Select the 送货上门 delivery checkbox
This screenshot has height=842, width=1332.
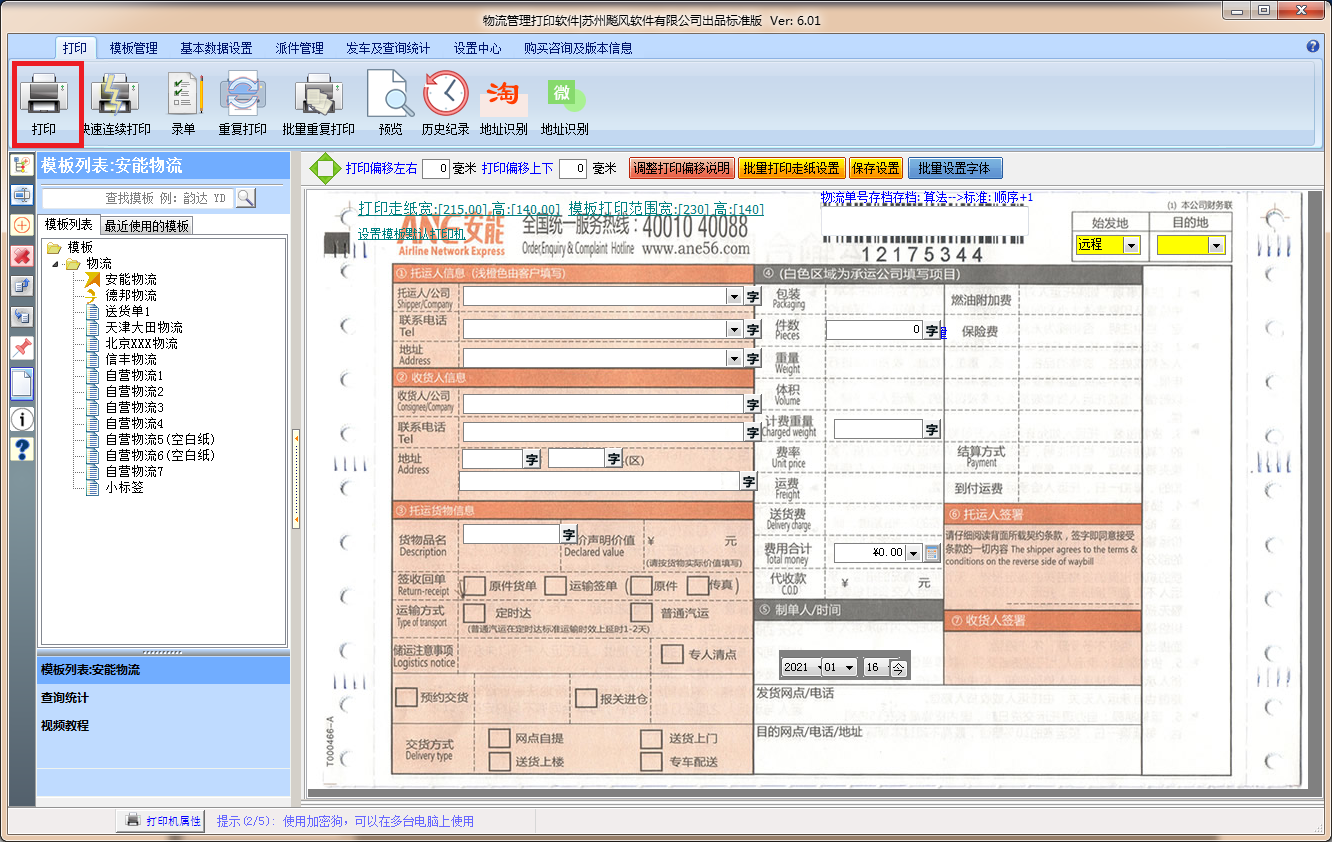[x=652, y=739]
